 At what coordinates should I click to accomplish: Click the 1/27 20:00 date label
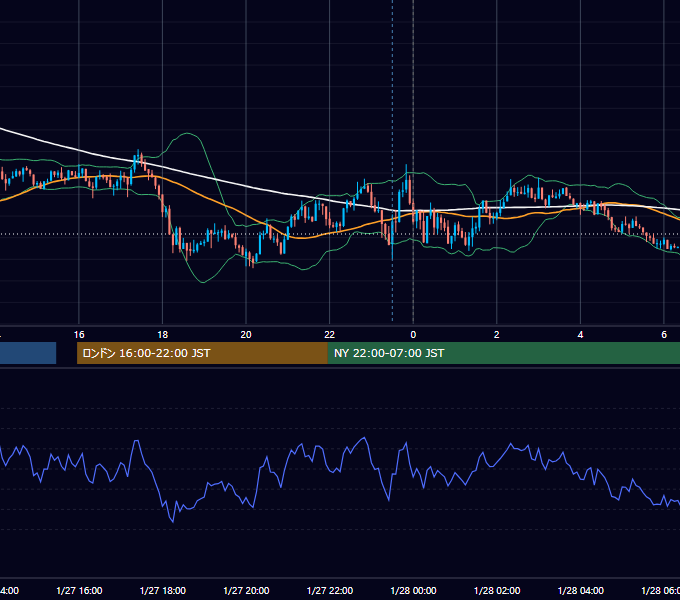[246, 590]
